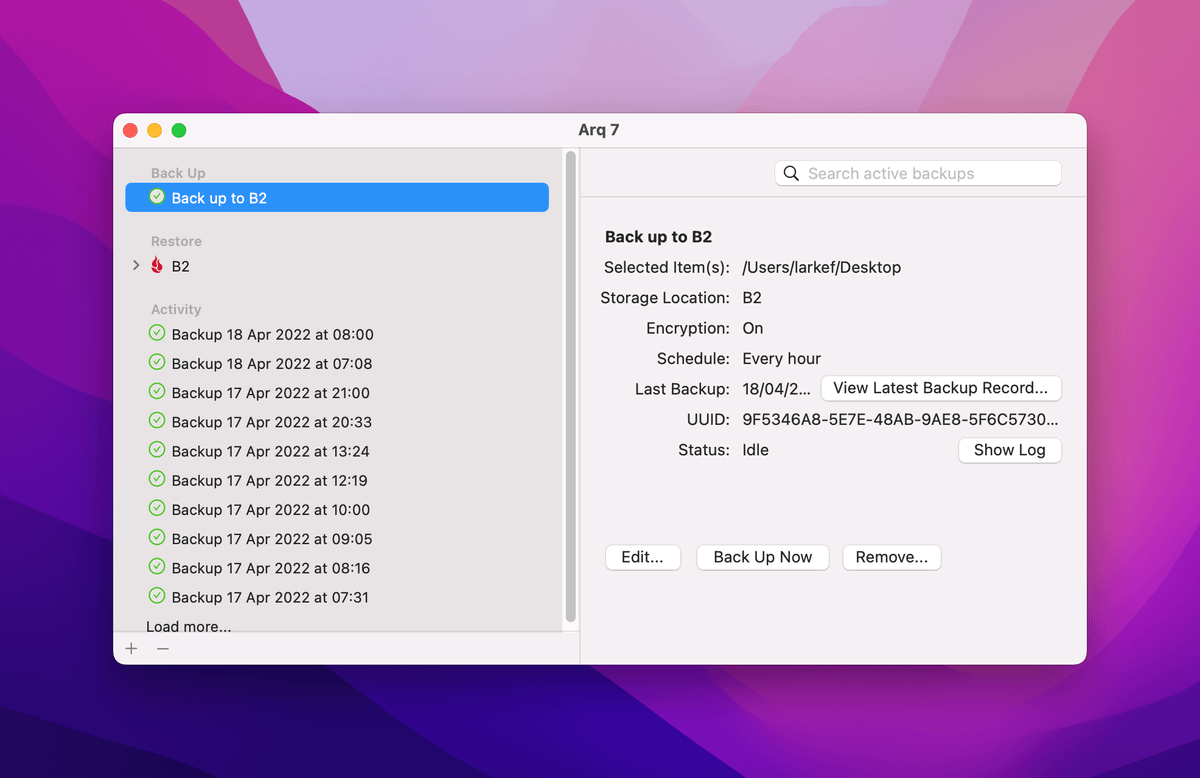Viewport: 1200px width, 778px height.
Task: Click the B2 flame icon under Restore
Action: [157, 266]
